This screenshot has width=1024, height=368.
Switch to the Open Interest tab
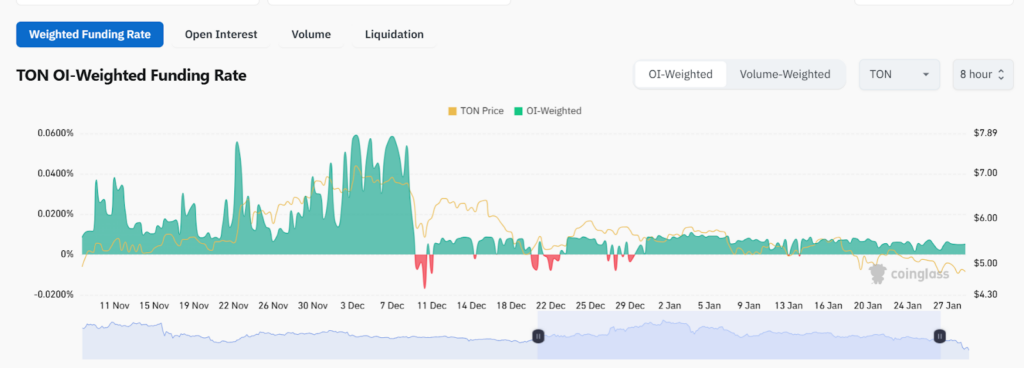(x=221, y=35)
